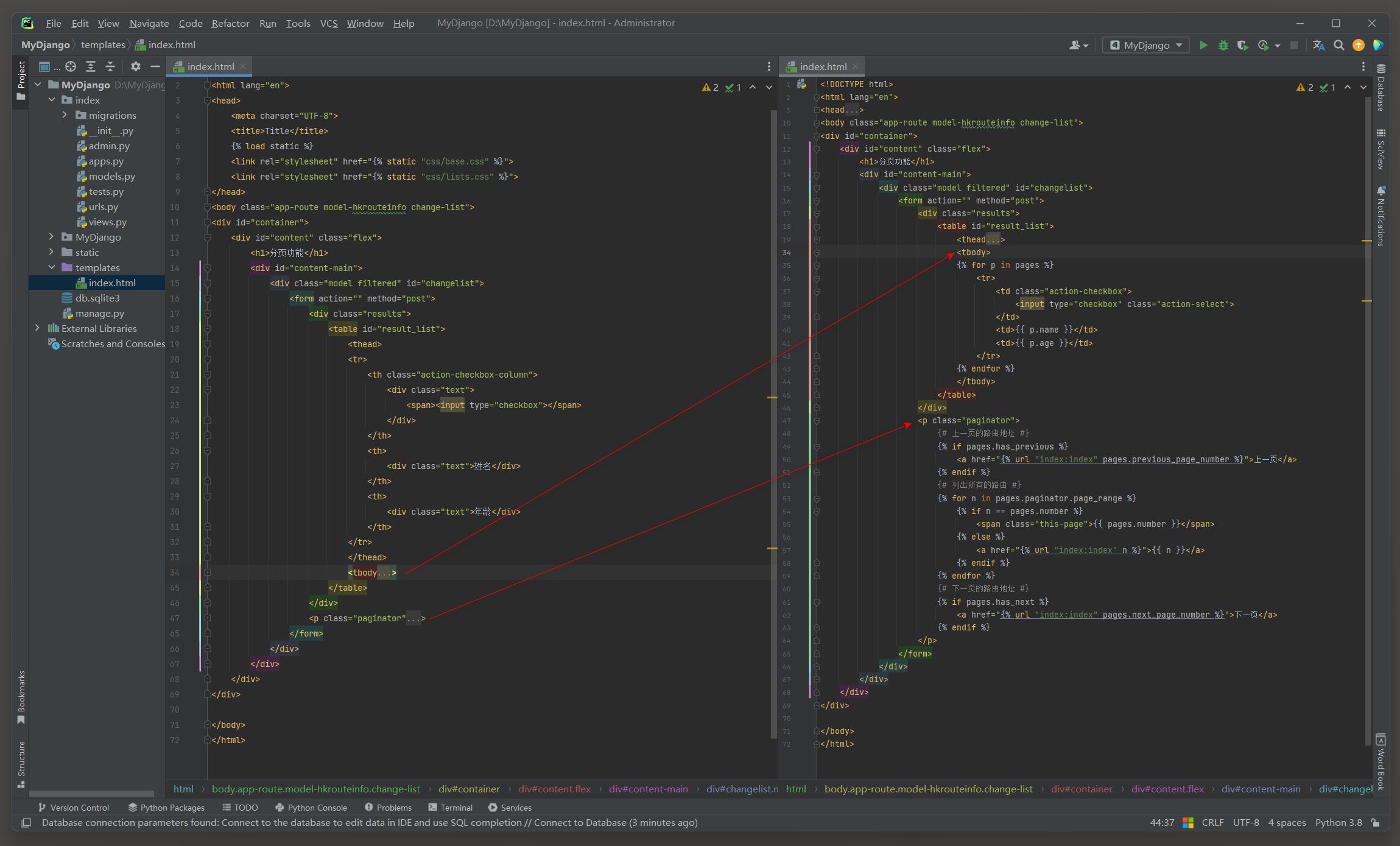1400x846 pixels.
Task: Expand the migrations folder
Action: click(65, 115)
